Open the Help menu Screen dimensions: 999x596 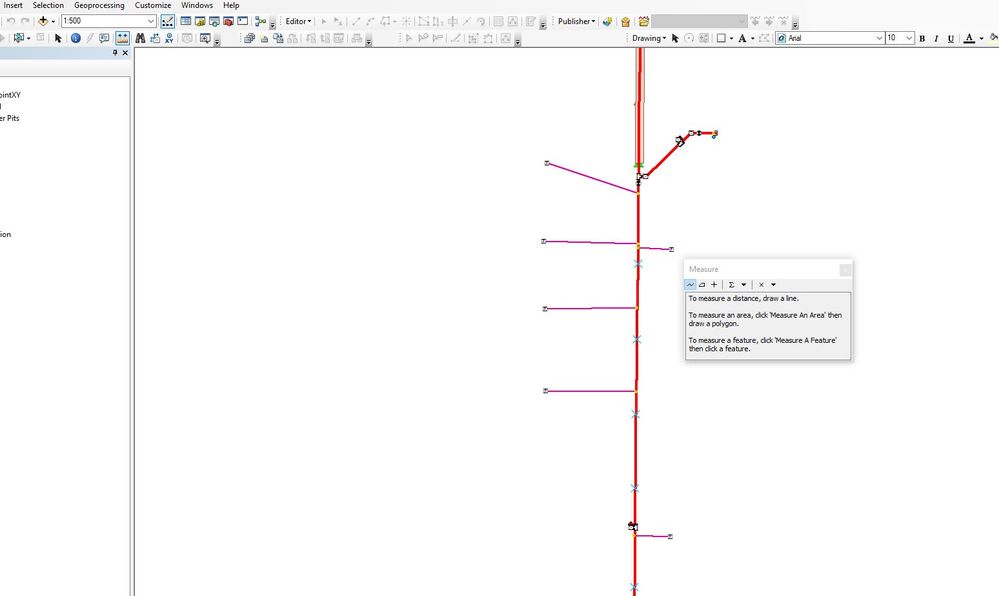coord(231,5)
